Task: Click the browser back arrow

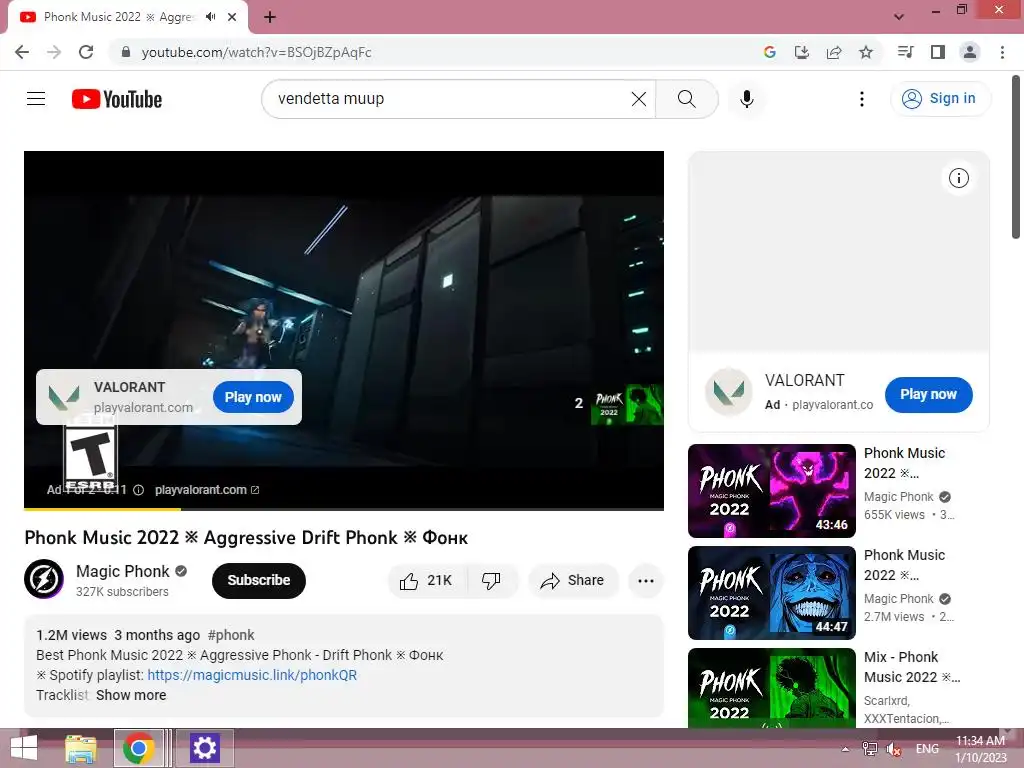Action: (x=22, y=52)
